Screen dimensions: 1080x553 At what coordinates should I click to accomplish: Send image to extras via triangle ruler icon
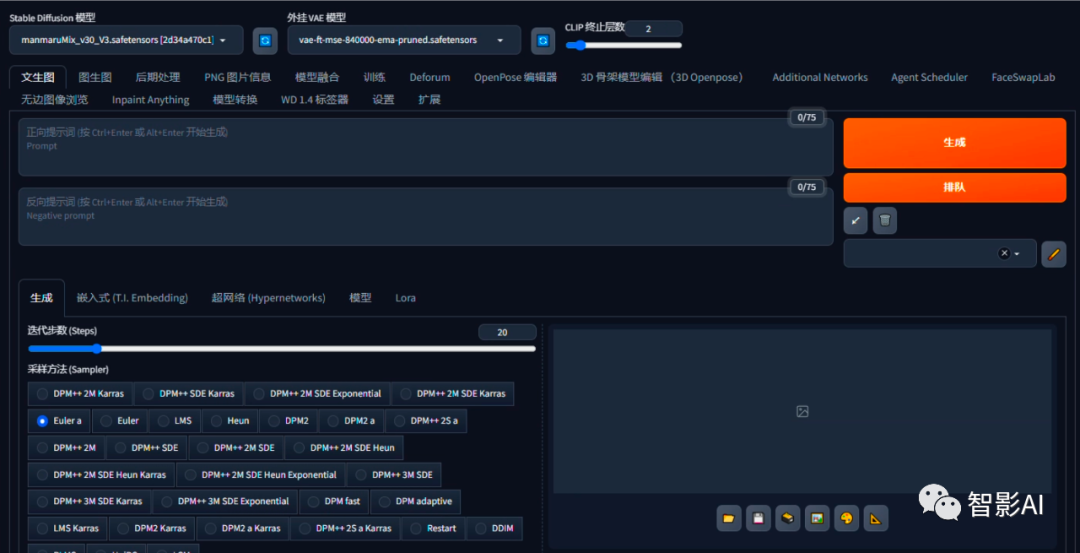click(x=876, y=518)
